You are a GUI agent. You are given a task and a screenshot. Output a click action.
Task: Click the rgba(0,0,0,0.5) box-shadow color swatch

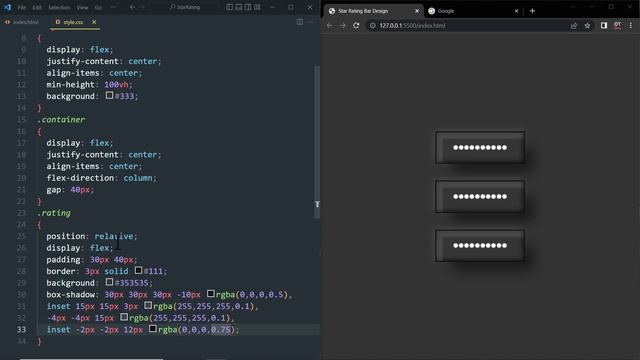(211, 294)
